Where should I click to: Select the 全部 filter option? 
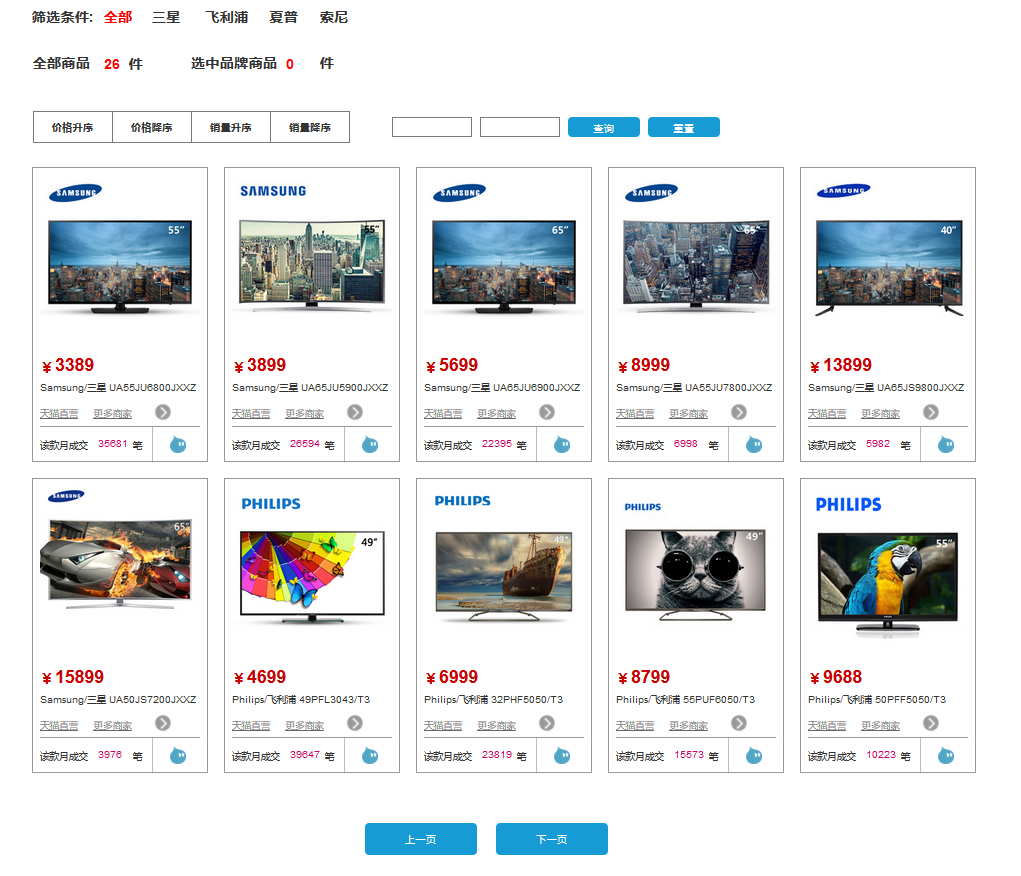(x=118, y=18)
